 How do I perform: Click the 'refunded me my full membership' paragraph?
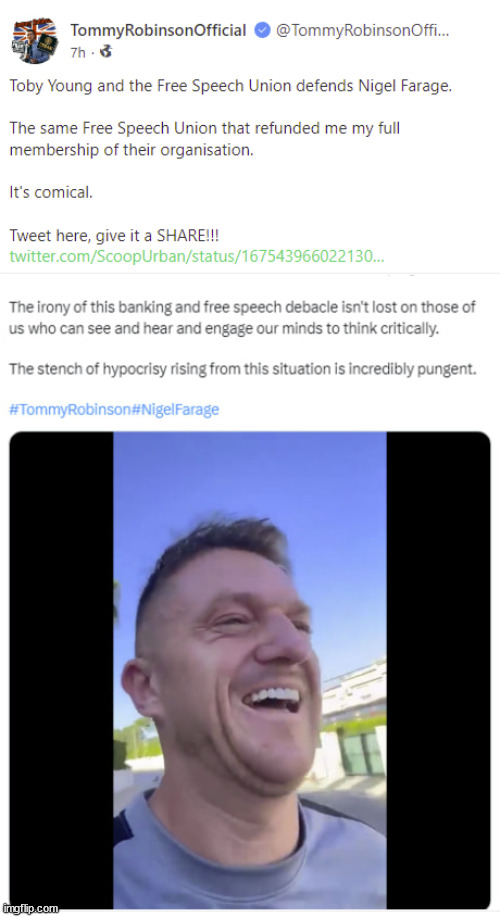[x=205, y=139]
